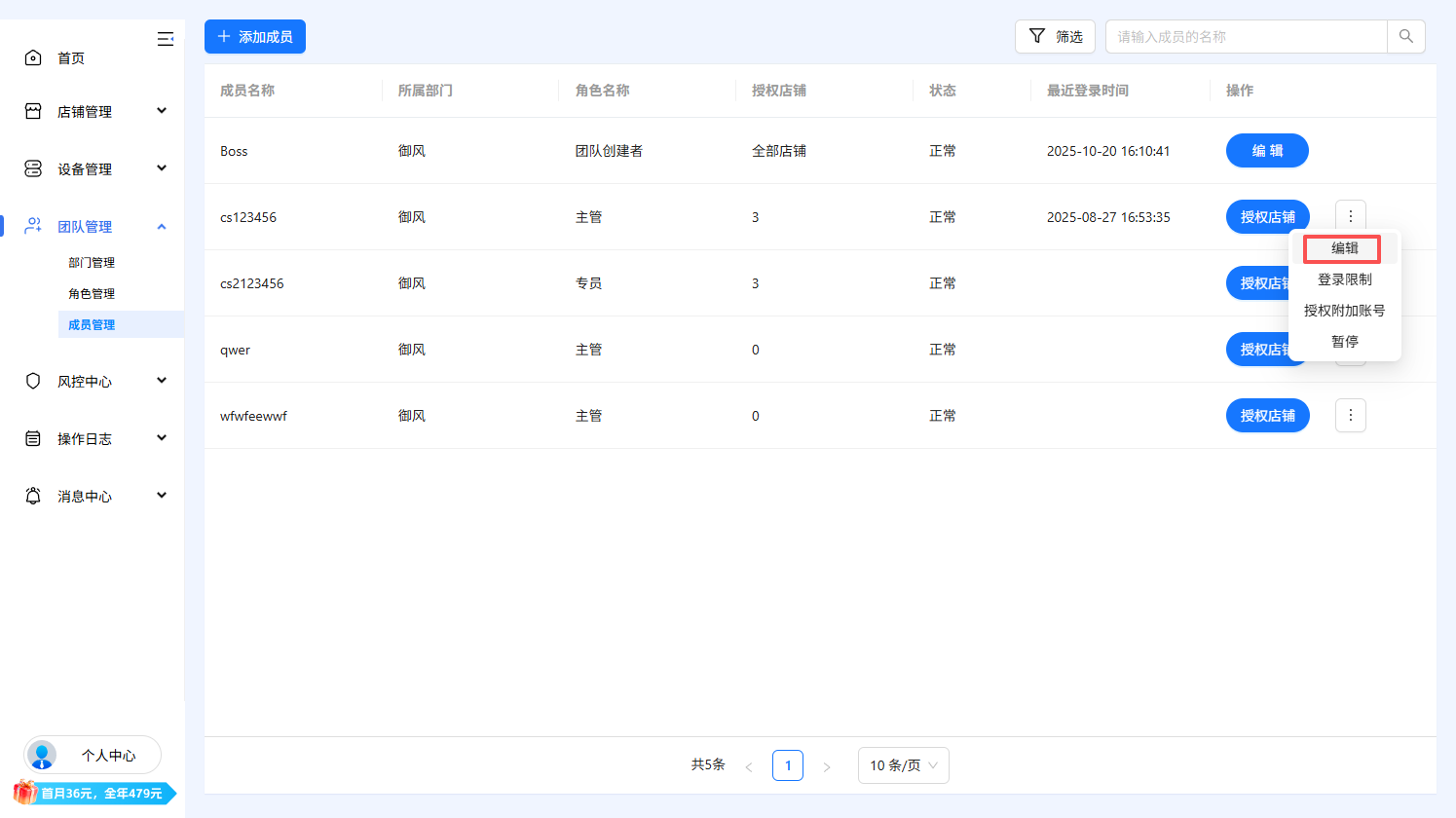Open the 风控中心 shield icon
The height and width of the screenshot is (818, 1456).
pyautogui.click(x=33, y=381)
